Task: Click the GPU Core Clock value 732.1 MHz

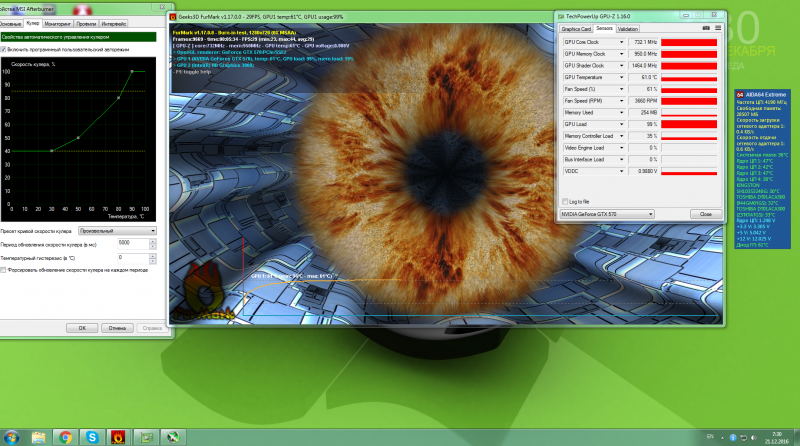Action: coord(643,42)
